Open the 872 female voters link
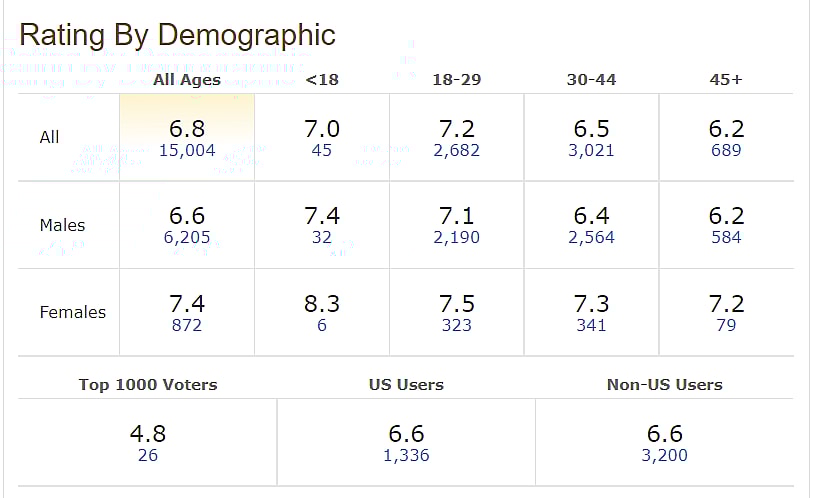The image size is (821, 498). pos(187,325)
